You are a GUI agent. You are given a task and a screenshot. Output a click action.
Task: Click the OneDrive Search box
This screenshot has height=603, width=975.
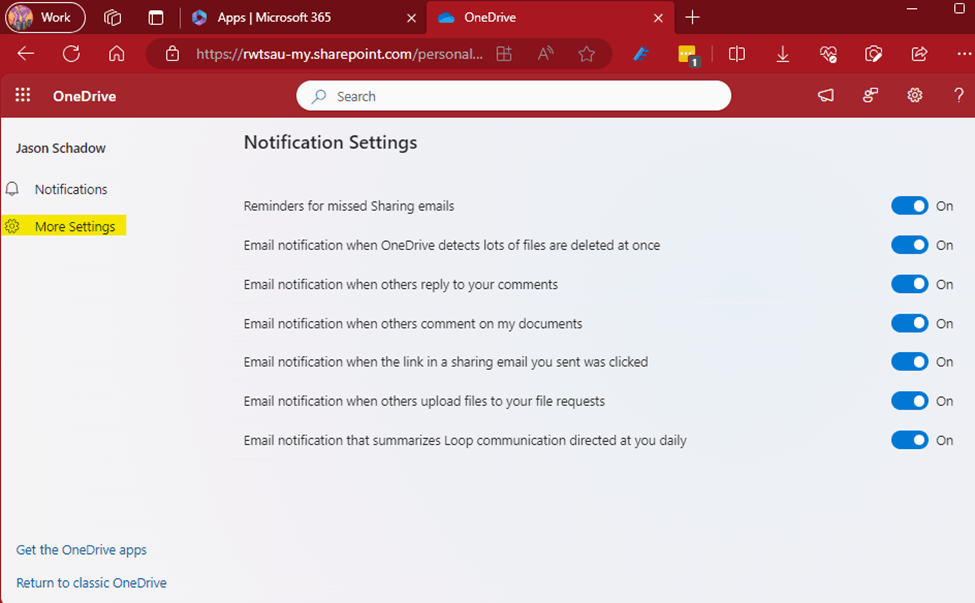click(x=514, y=96)
